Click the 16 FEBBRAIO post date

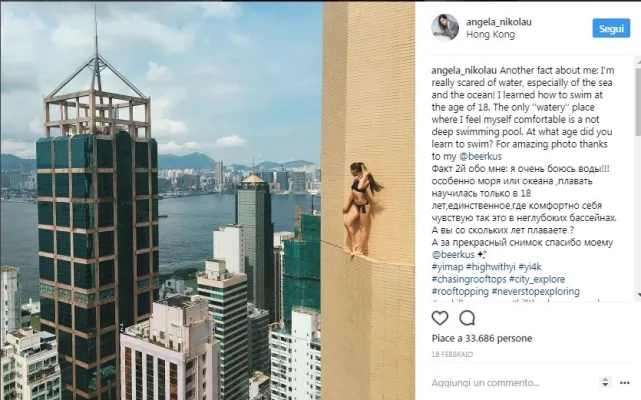coord(452,354)
